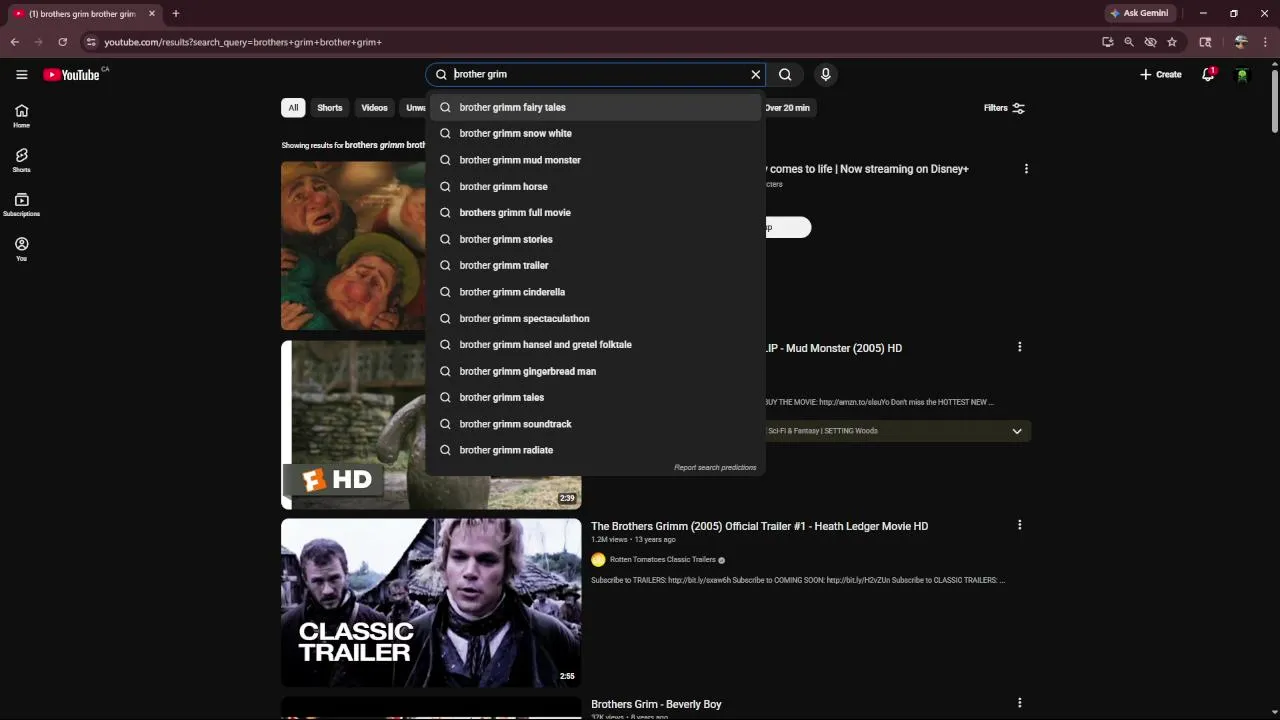Click the install app icon in address bar
Viewport: 1280px width, 720px height.
(1107, 42)
